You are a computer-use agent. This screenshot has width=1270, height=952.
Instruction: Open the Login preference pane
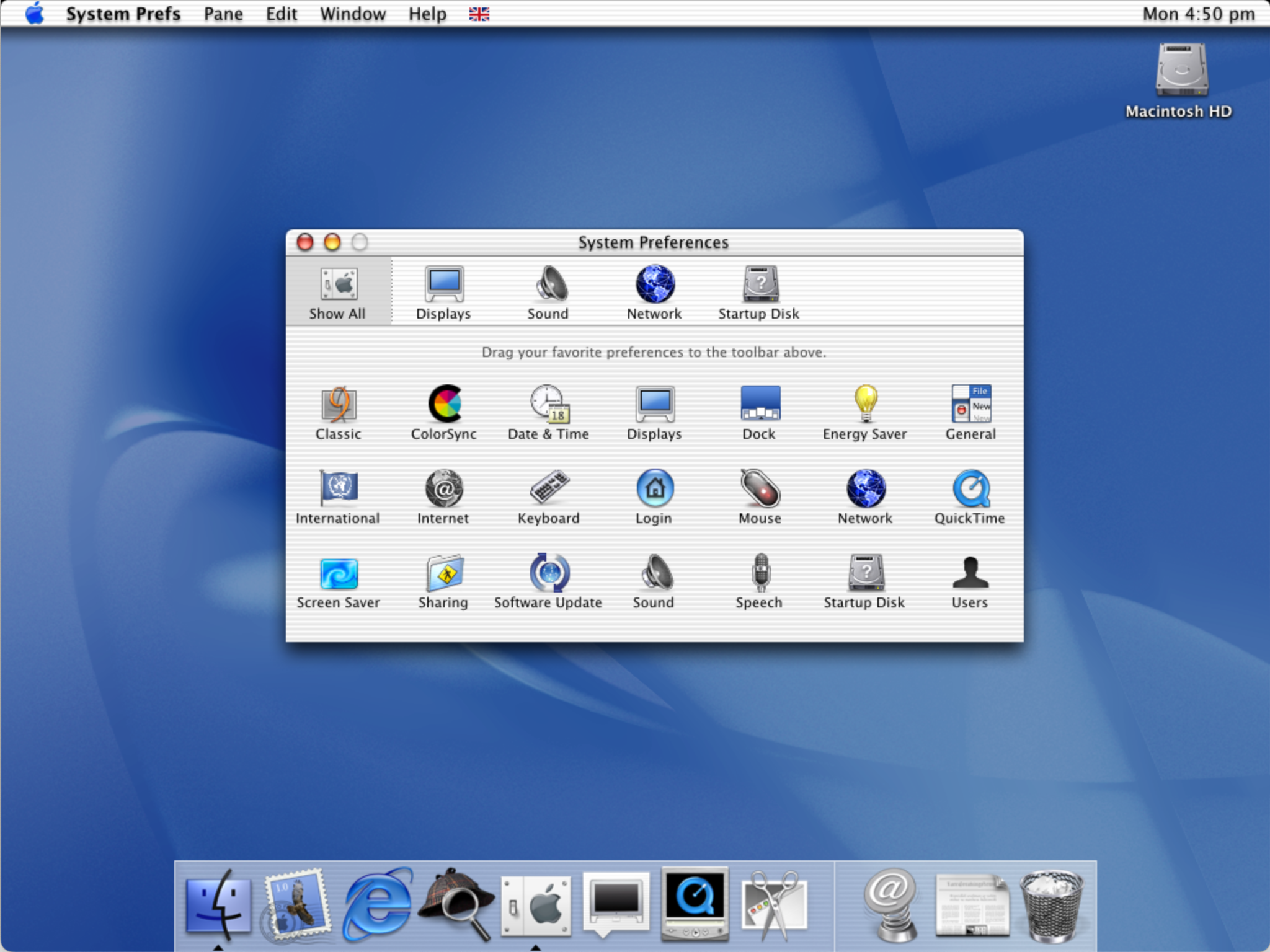click(654, 497)
